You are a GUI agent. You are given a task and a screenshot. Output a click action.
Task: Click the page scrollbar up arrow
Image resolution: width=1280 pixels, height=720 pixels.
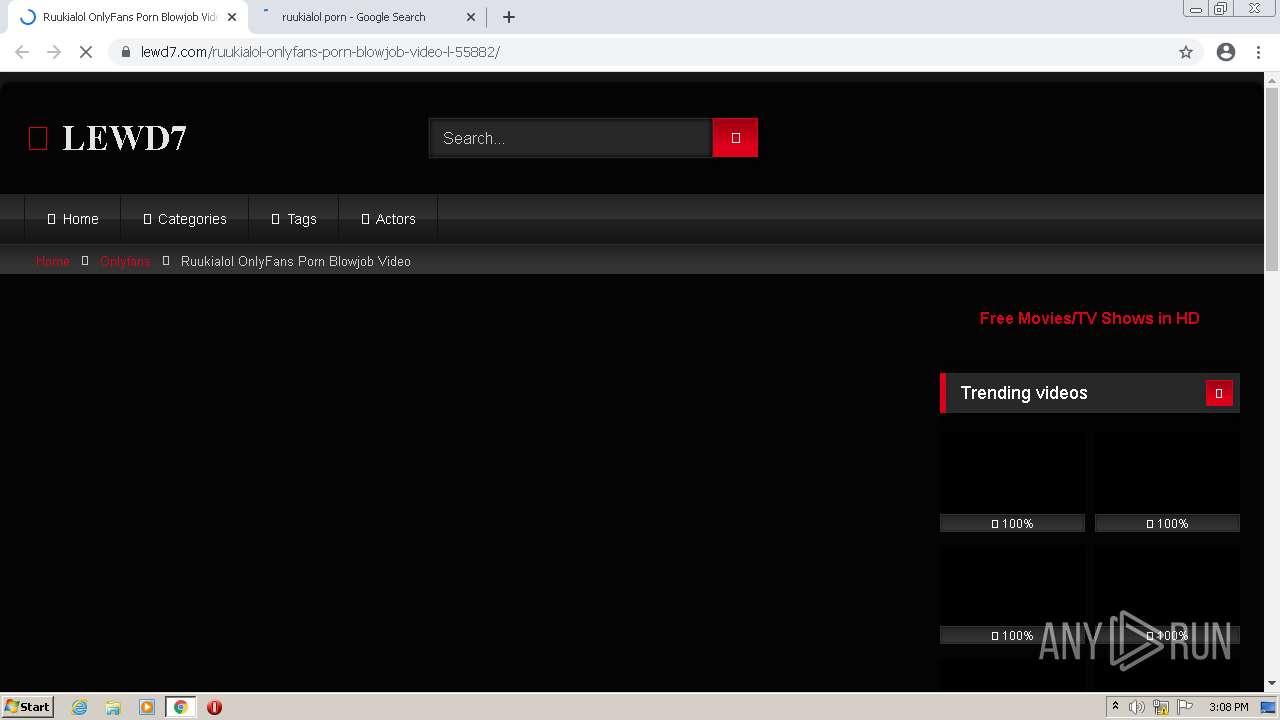(x=1272, y=80)
